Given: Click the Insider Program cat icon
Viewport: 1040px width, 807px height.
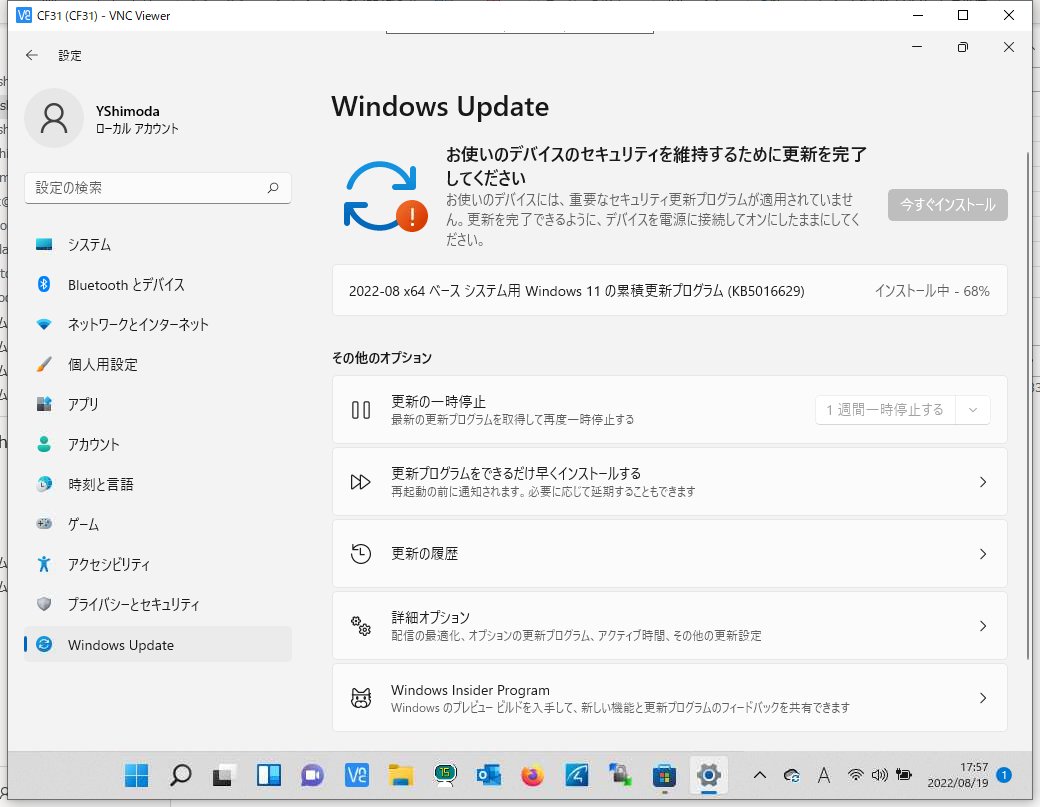Looking at the screenshot, I should (x=361, y=698).
